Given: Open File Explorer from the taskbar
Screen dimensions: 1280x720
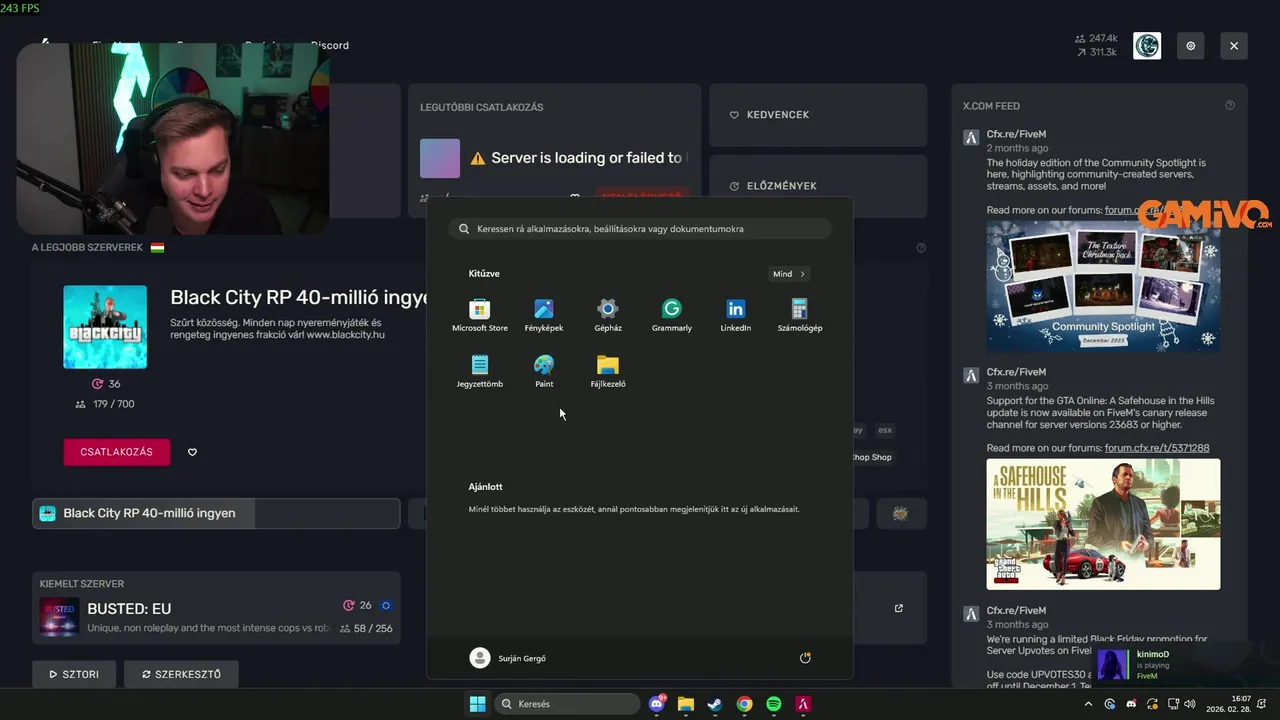Looking at the screenshot, I should click(x=686, y=704).
